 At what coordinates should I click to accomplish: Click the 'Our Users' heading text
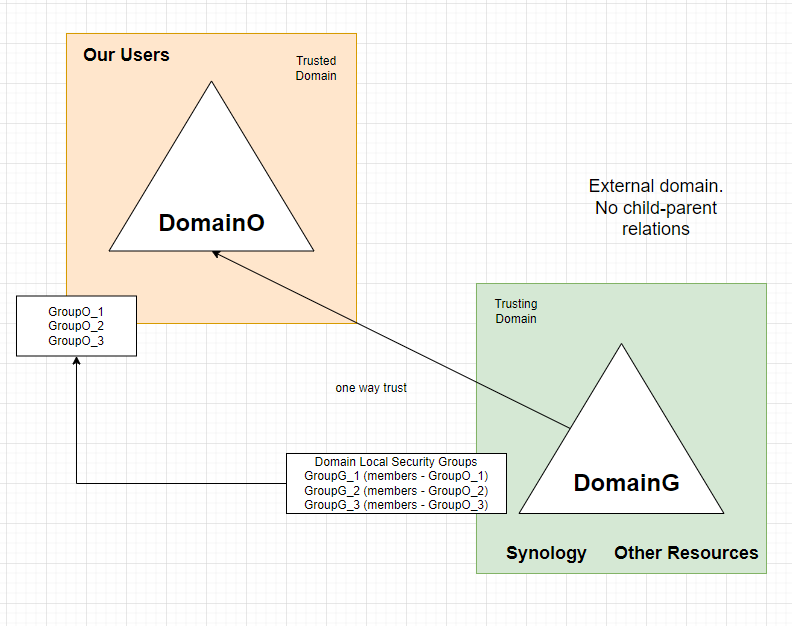[126, 55]
